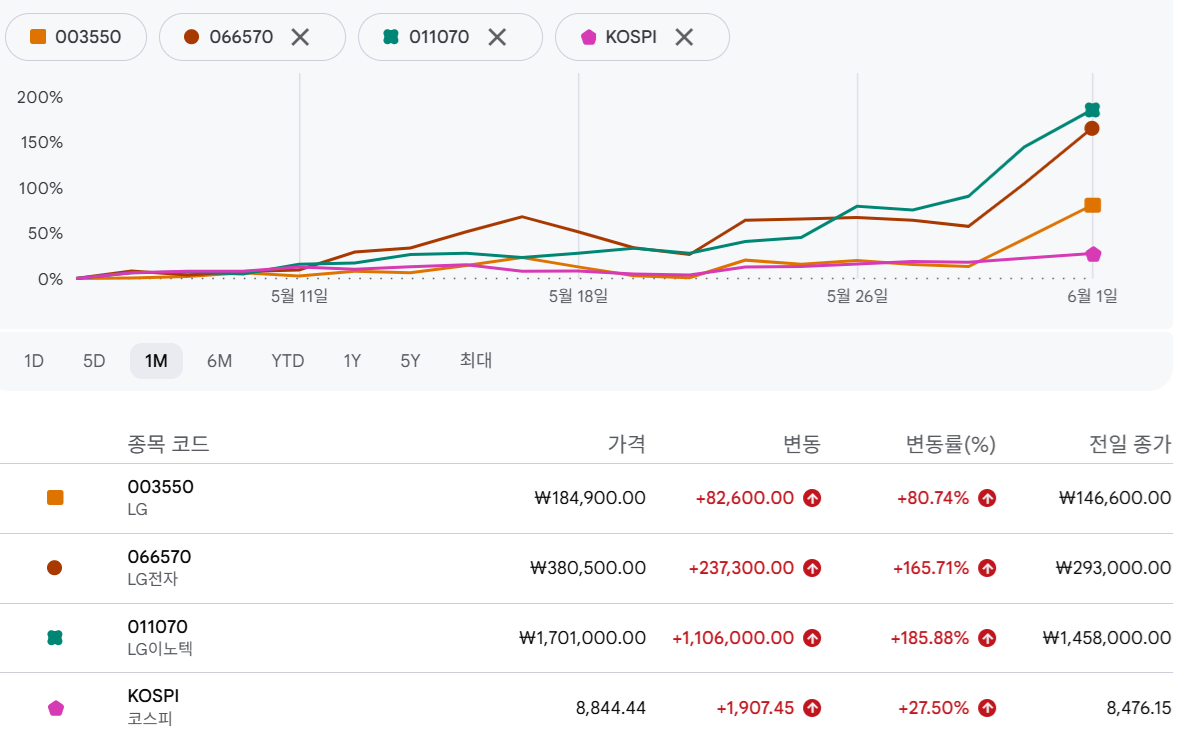Open the 011070 LG이노텍 stock row
The image size is (1186, 751).
(586, 638)
